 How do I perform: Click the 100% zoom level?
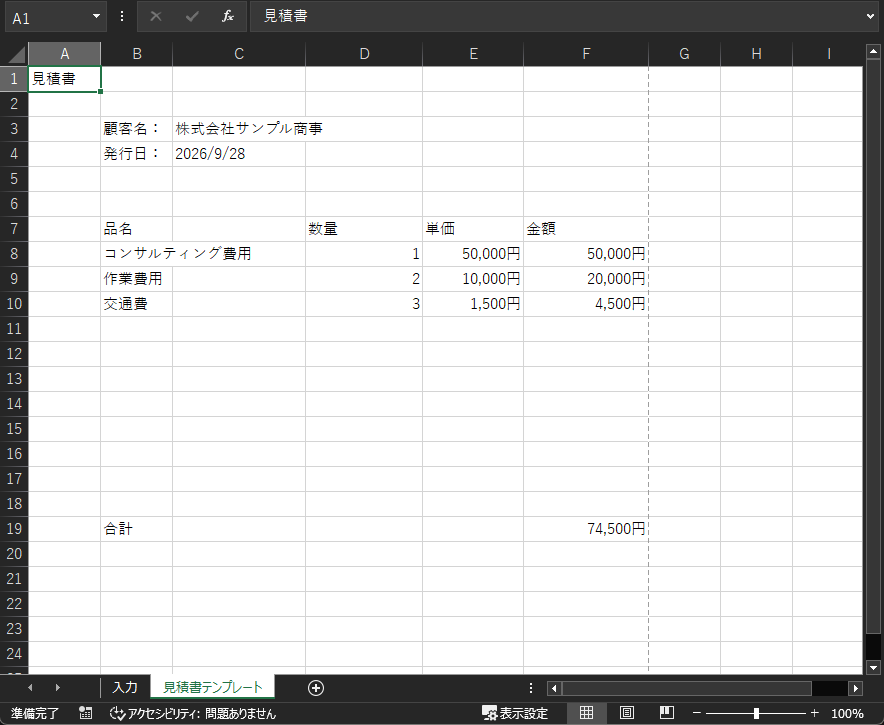[847, 713]
